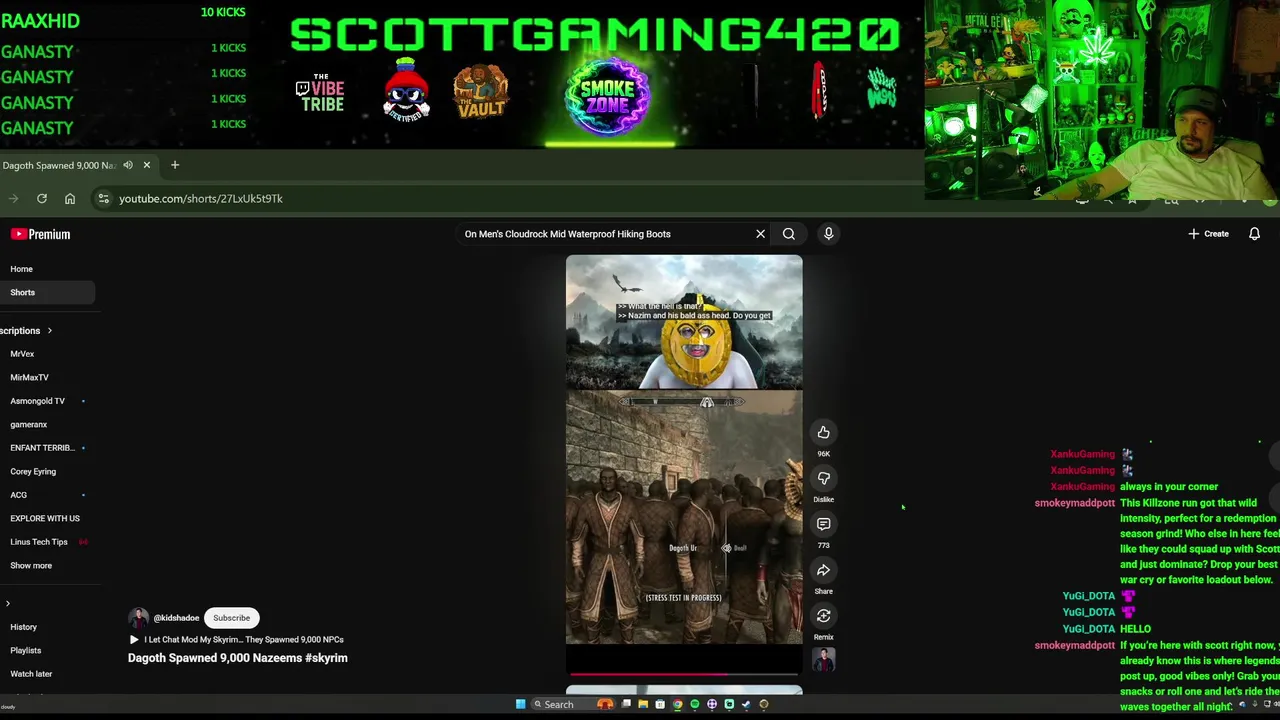Viewport: 1280px width, 720px height.
Task: Open YouTube notifications bell
Action: 1254,234
